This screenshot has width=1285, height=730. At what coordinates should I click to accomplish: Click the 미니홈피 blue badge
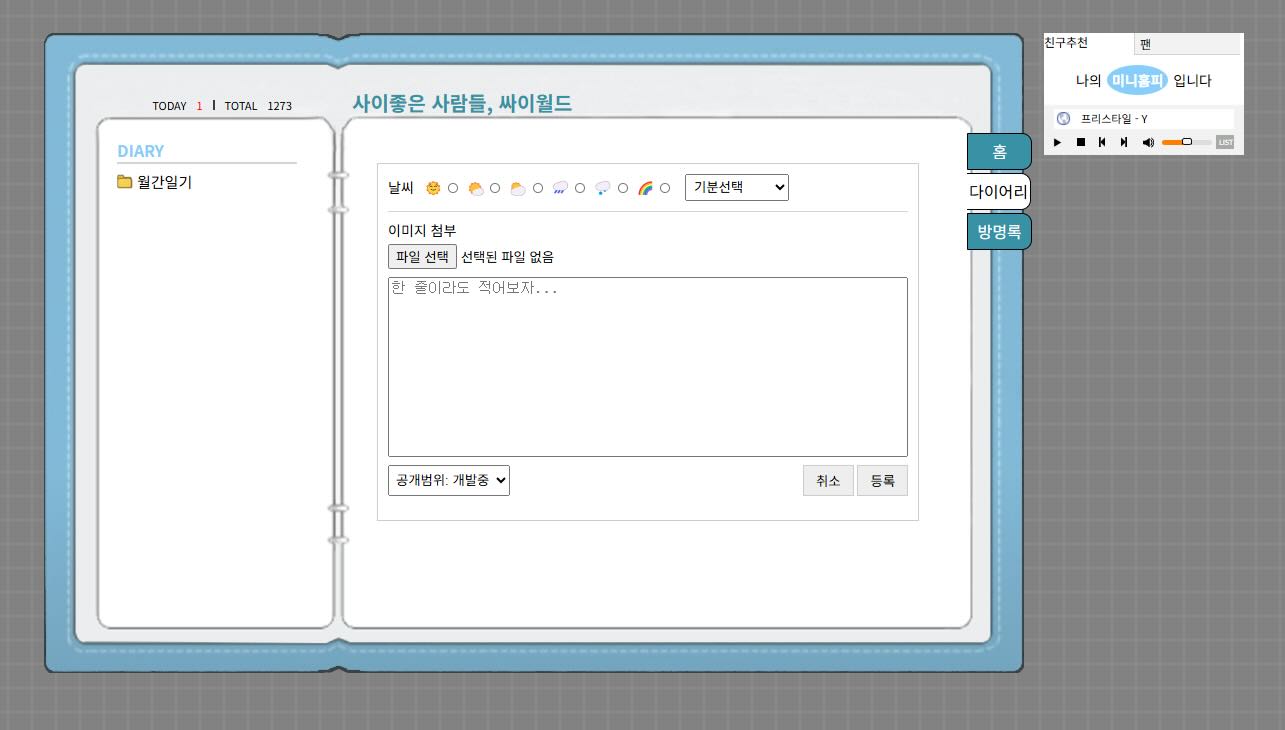(x=1138, y=80)
